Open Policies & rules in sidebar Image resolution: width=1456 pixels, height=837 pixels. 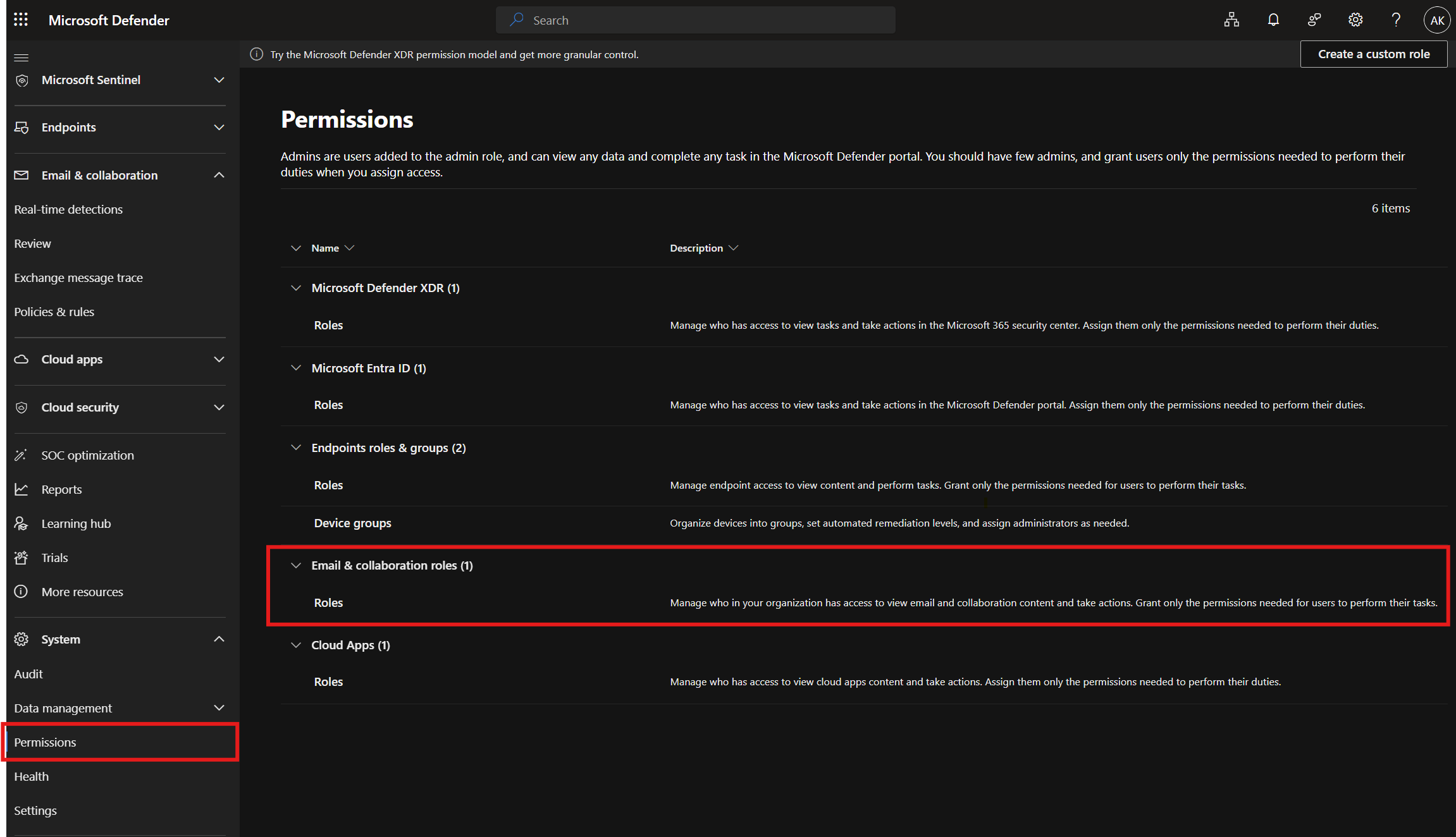54,312
